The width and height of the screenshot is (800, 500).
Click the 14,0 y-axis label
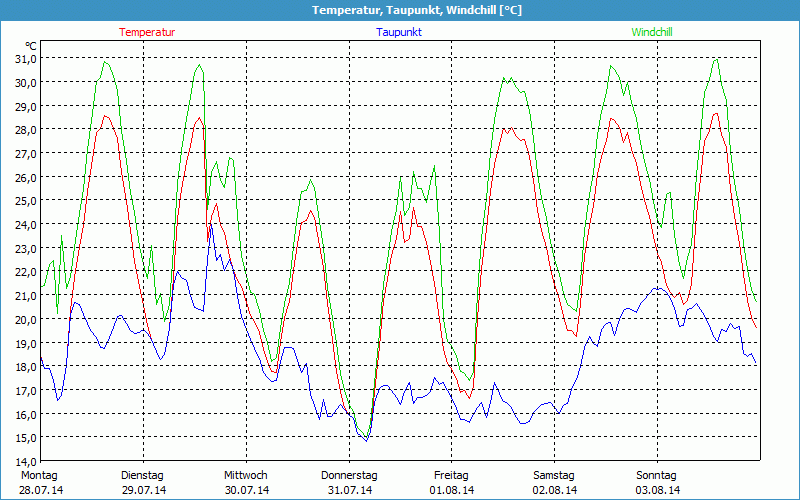coord(26,462)
